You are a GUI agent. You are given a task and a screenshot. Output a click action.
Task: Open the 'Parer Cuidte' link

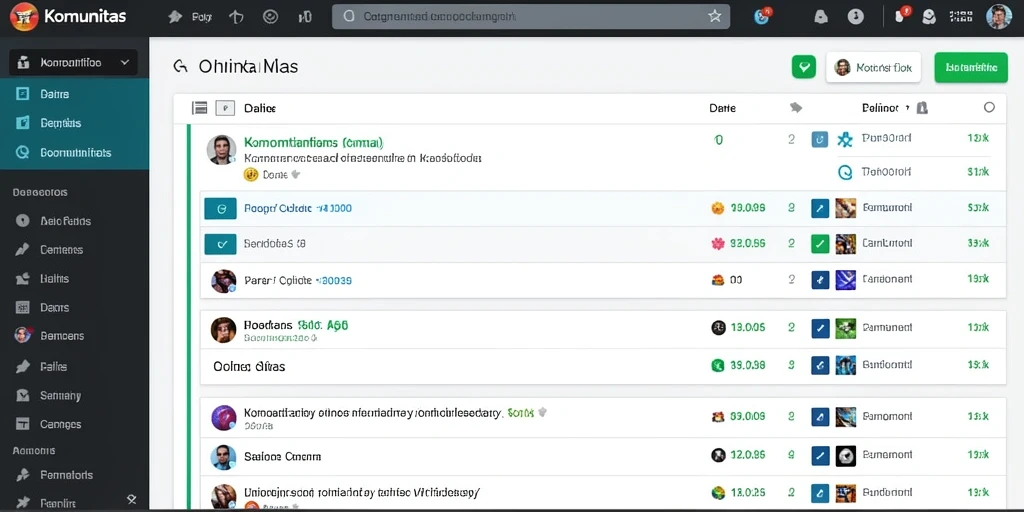(x=298, y=280)
